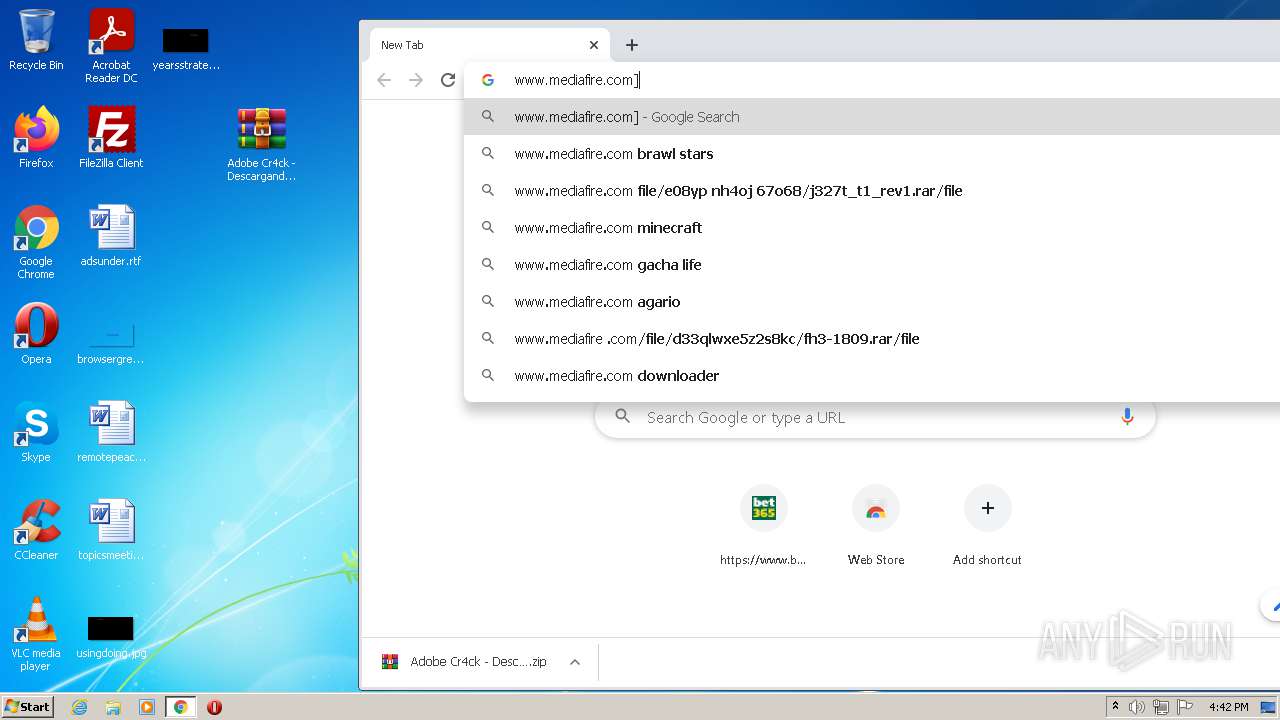
Task: Choose the 'minecraft' suggestion
Action: tap(872, 228)
